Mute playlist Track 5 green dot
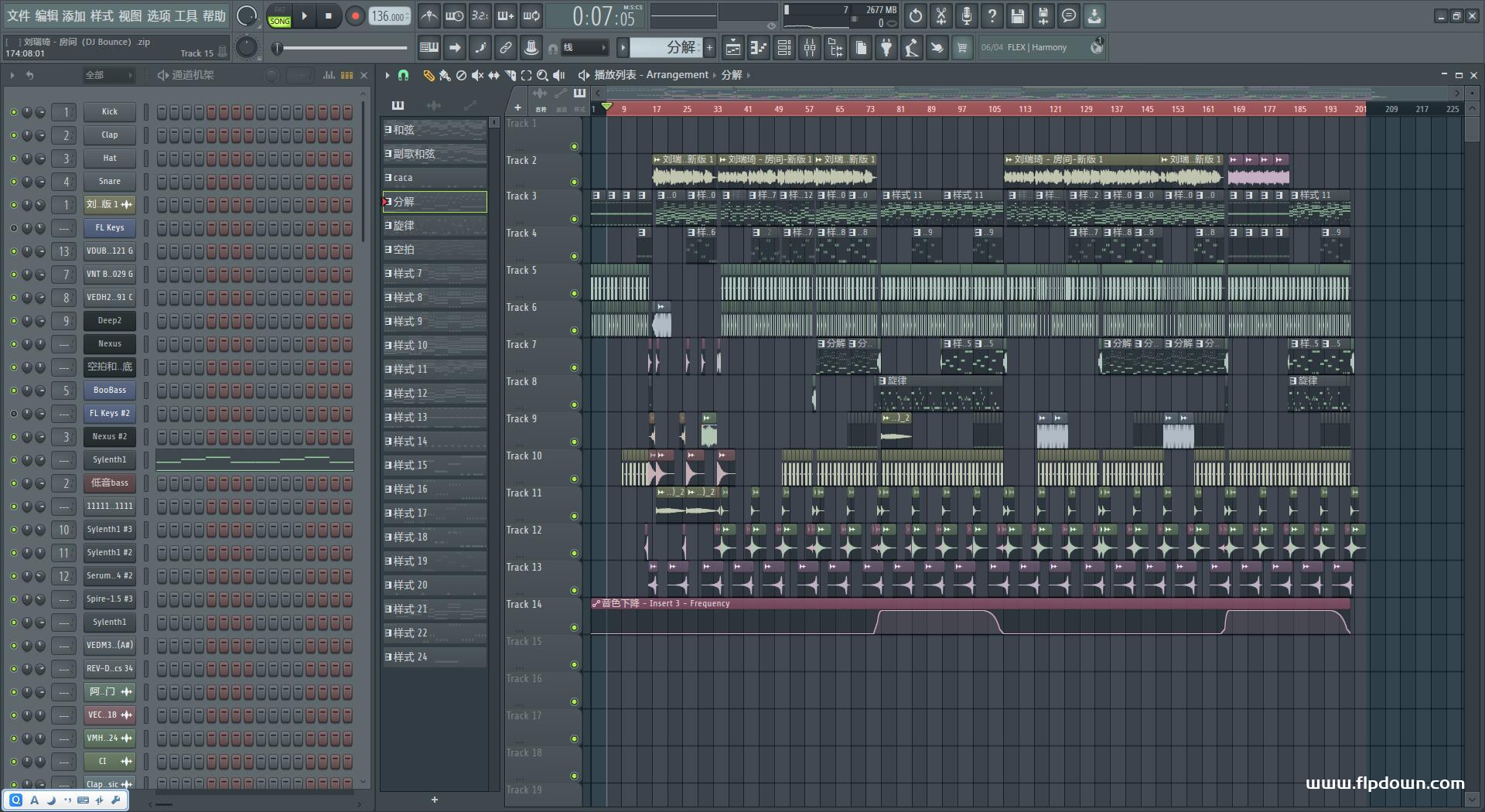1485x812 pixels. coord(574,294)
